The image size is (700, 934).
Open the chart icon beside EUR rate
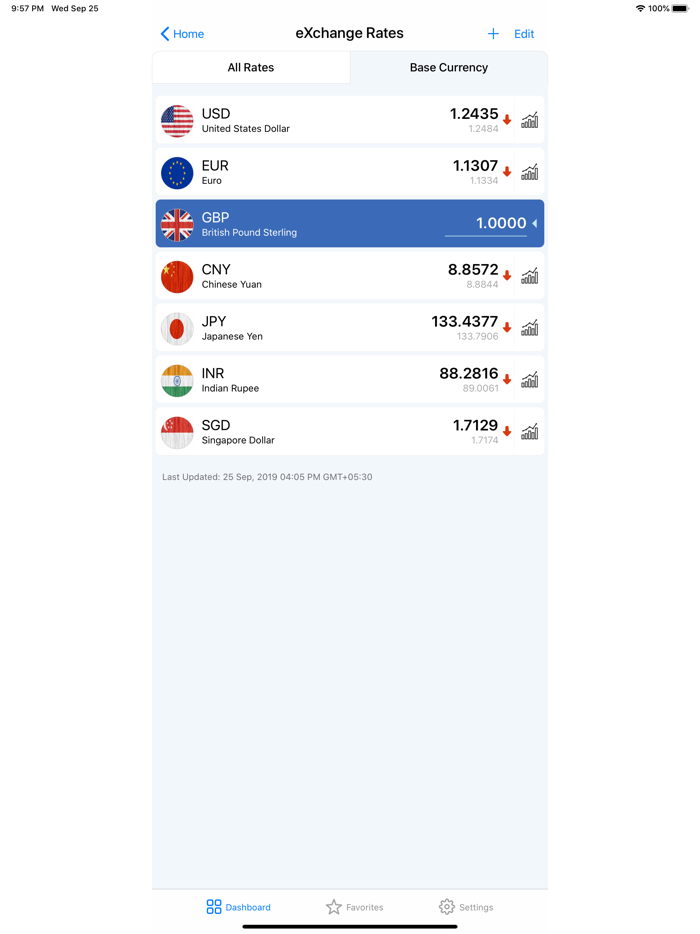529,172
